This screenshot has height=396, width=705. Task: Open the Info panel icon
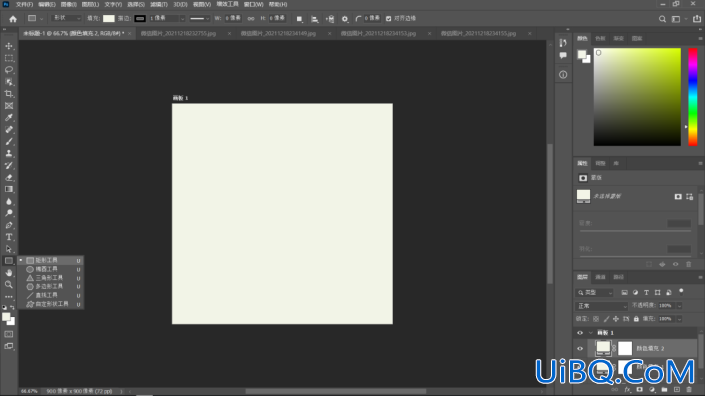tap(563, 75)
